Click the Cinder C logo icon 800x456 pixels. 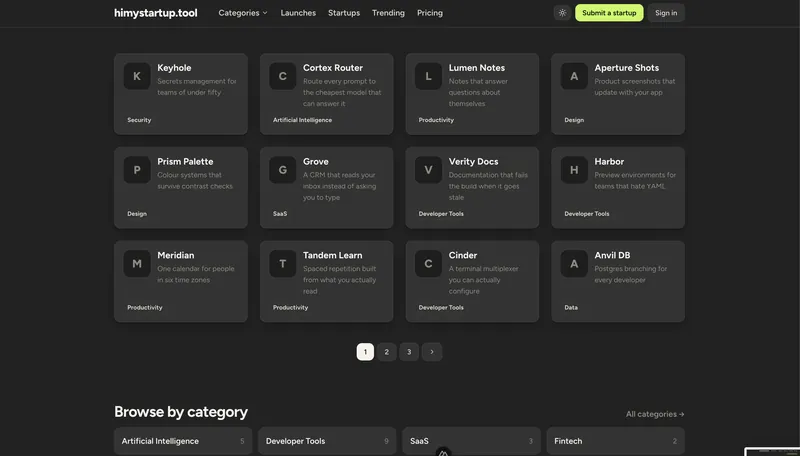(428, 264)
